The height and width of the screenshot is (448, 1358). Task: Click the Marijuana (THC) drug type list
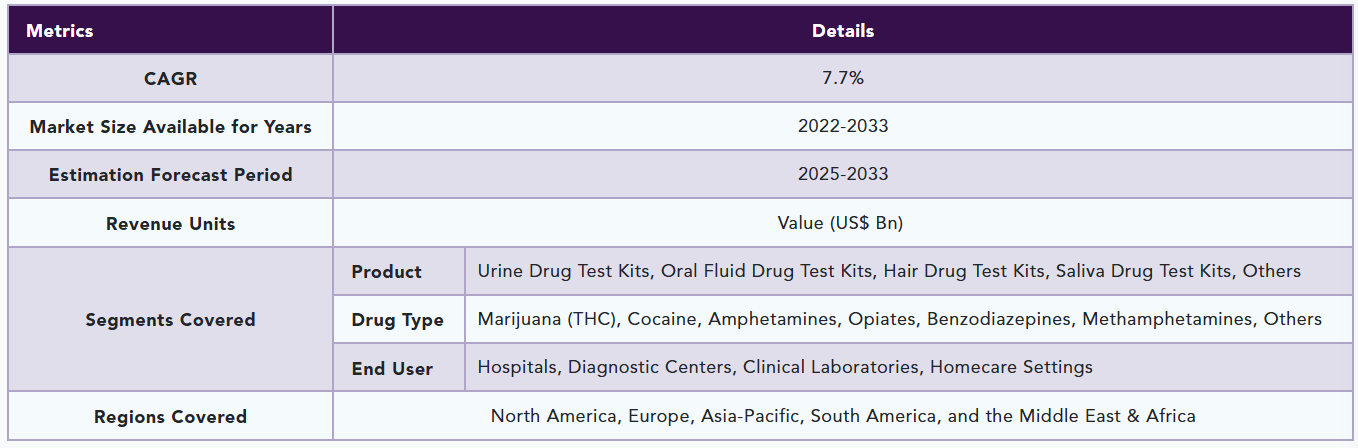point(899,319)
